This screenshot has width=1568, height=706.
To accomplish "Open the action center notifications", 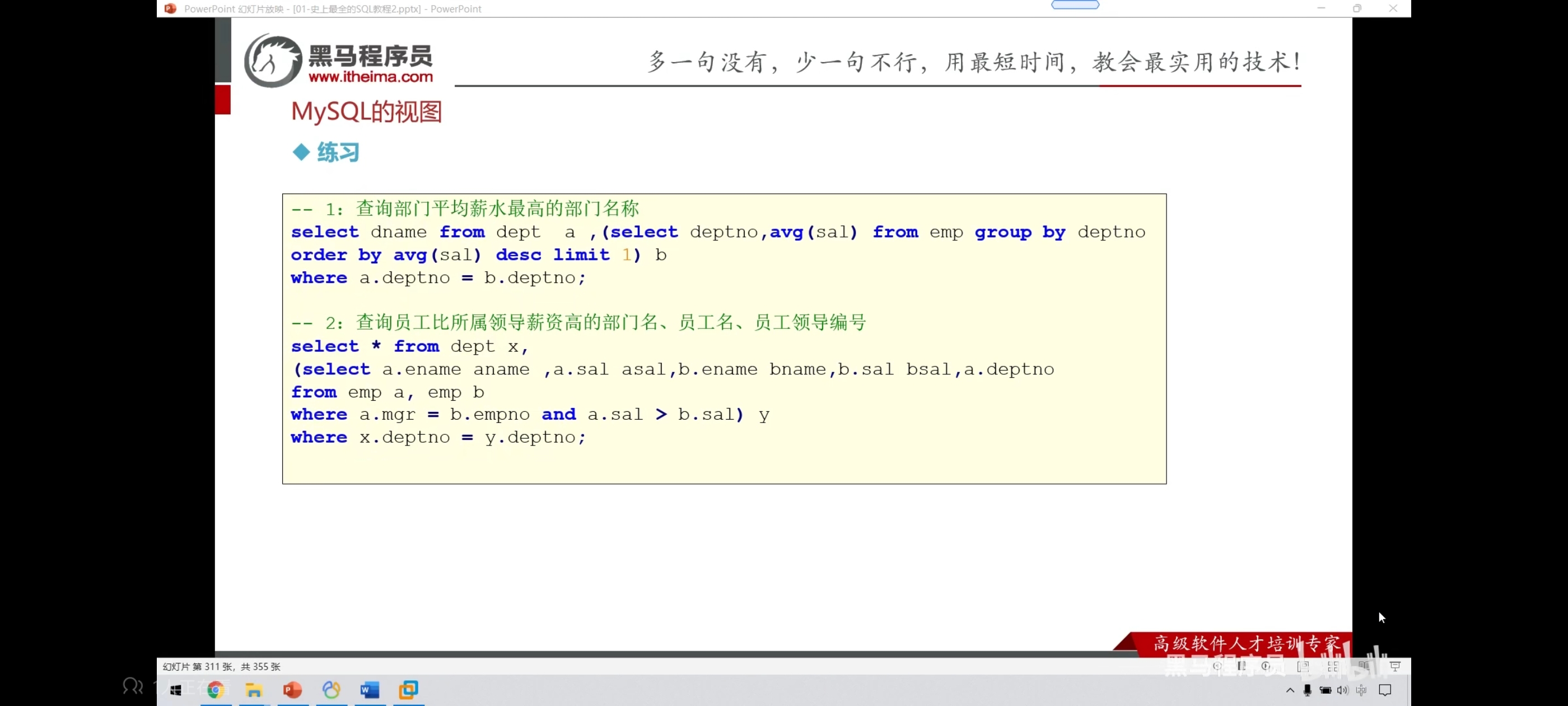I will tap(1385, 690).
